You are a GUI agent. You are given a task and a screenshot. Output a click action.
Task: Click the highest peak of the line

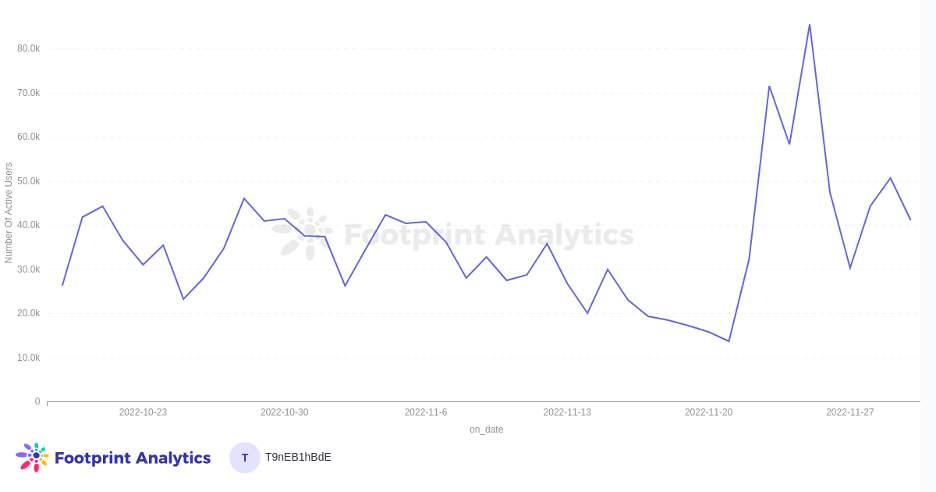[809, 26]
